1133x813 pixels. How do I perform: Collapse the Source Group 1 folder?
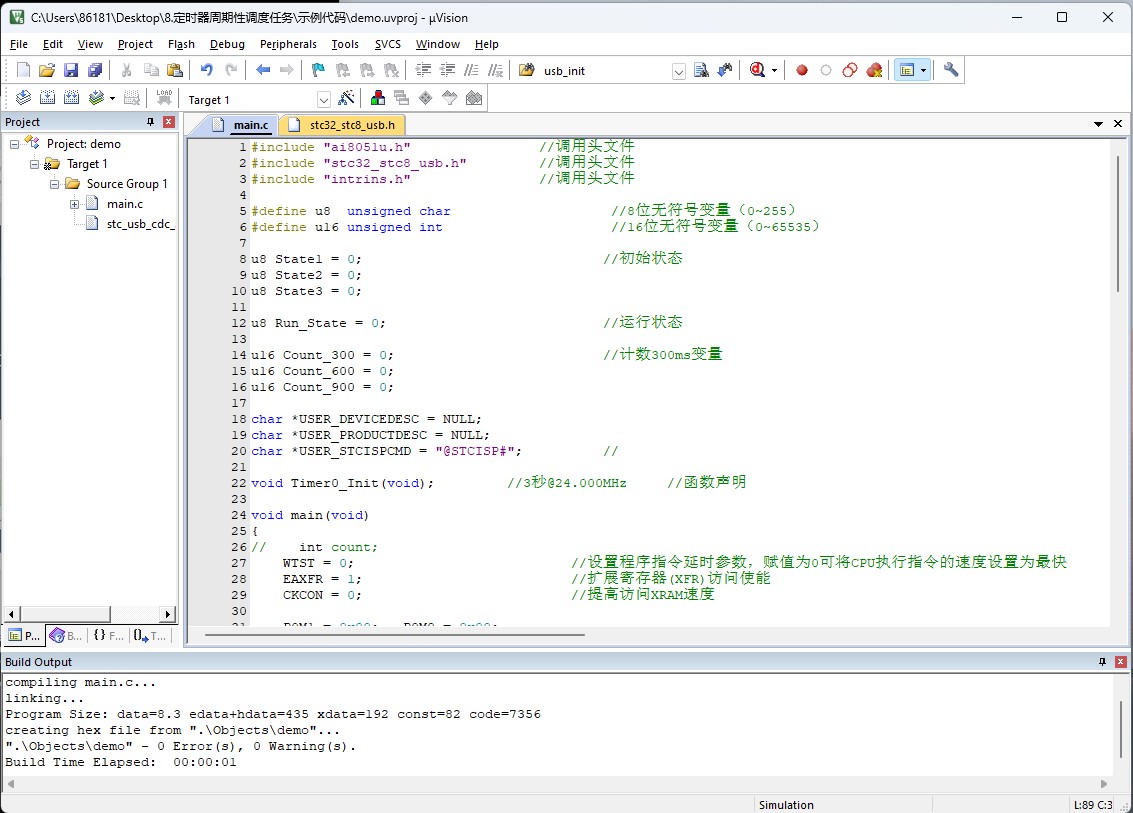55,184
